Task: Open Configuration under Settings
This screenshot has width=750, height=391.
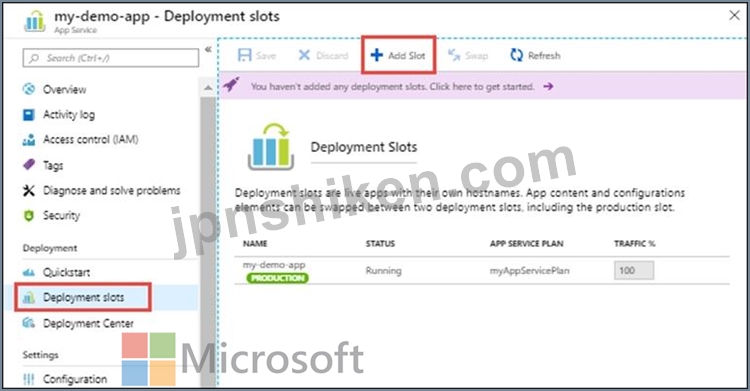Action: coord(65,379)
